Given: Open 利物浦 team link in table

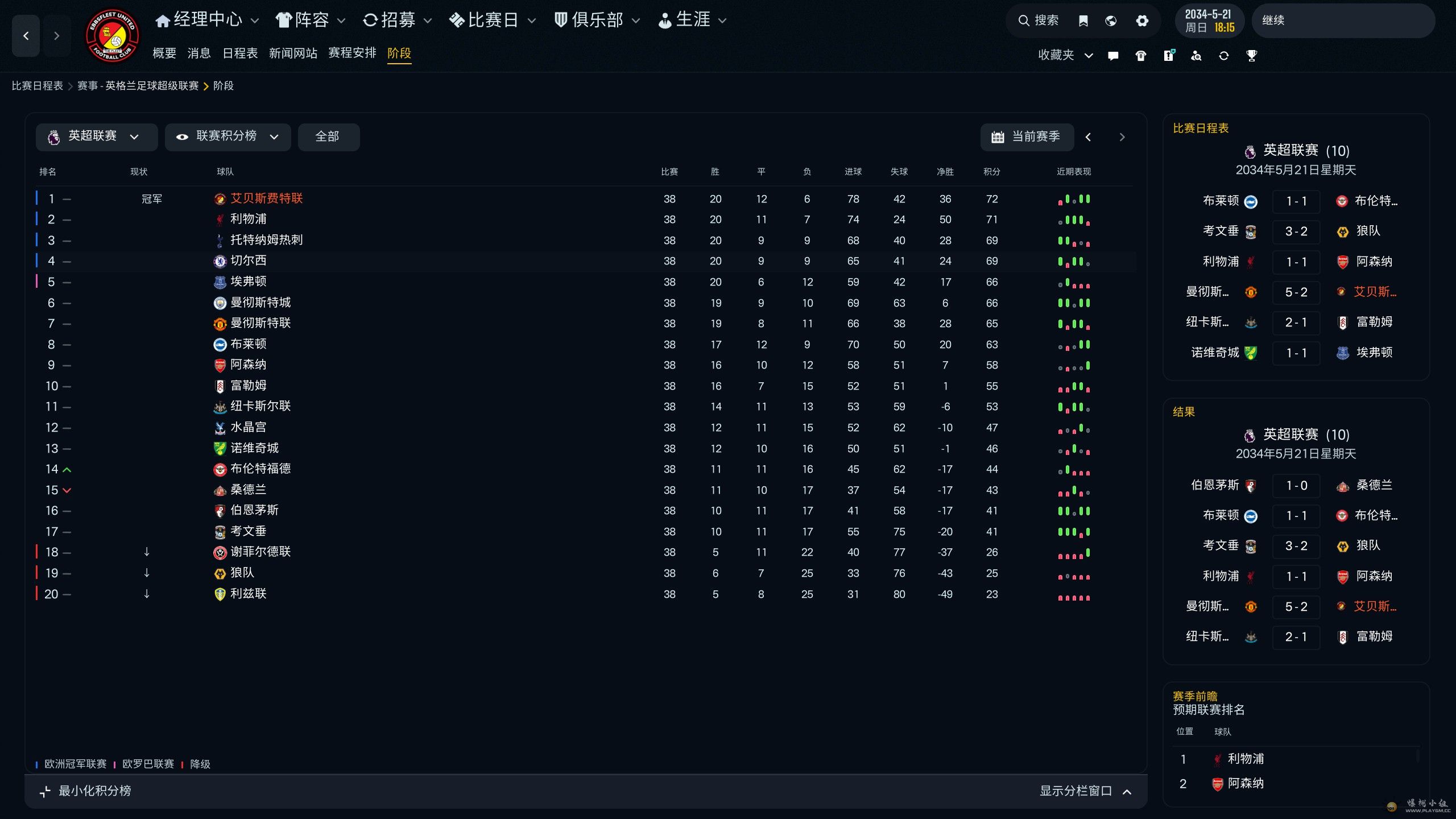Looking at the screenshot, I should click(248, 219).
